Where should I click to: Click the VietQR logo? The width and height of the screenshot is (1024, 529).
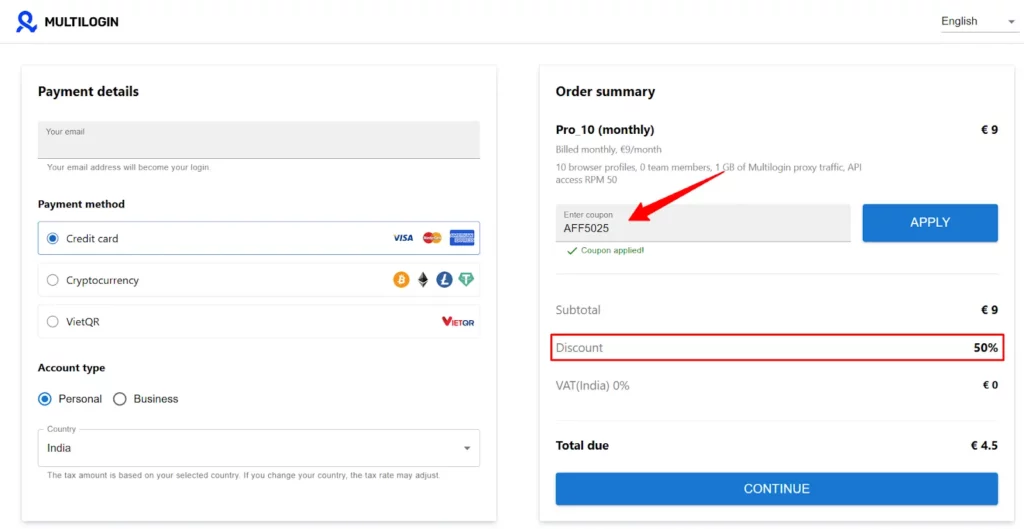pyautogui.click(x=458, y=322)
